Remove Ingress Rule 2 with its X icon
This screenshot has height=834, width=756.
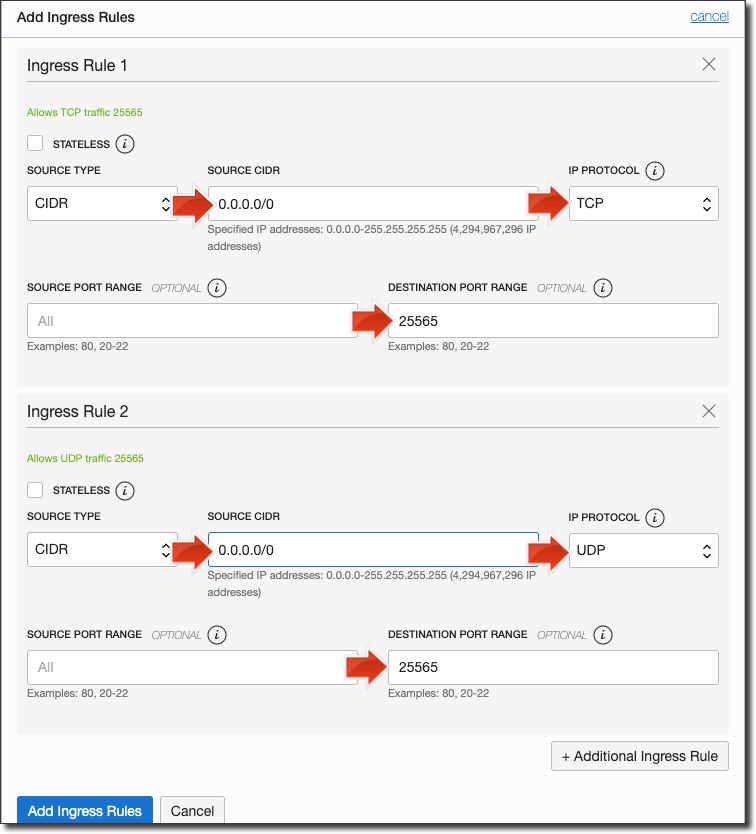pos(709,411)
